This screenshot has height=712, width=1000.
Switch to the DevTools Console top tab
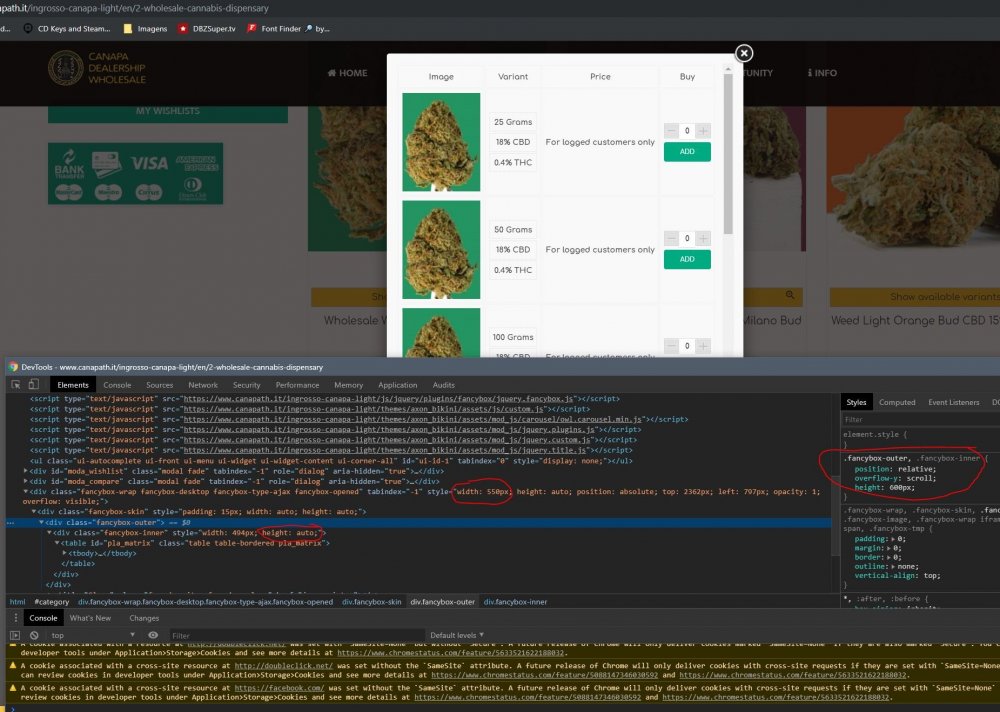pyautogui.click(x=117, y=385)
